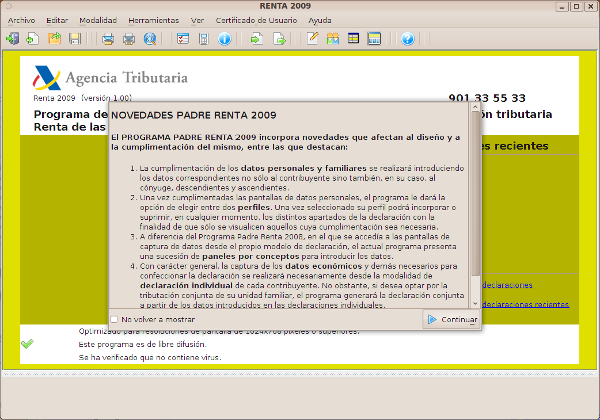Expand the Modalidad menu
The height and width of the screenshot is (420, 600).
point(97,19)
